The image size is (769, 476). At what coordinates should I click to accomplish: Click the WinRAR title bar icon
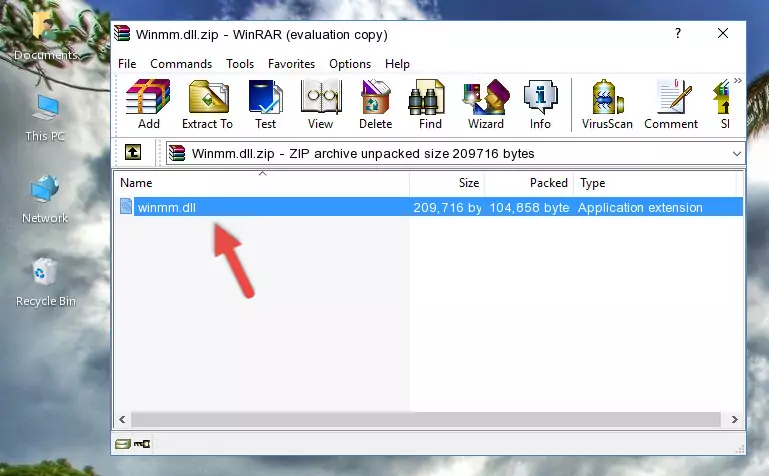122,34
